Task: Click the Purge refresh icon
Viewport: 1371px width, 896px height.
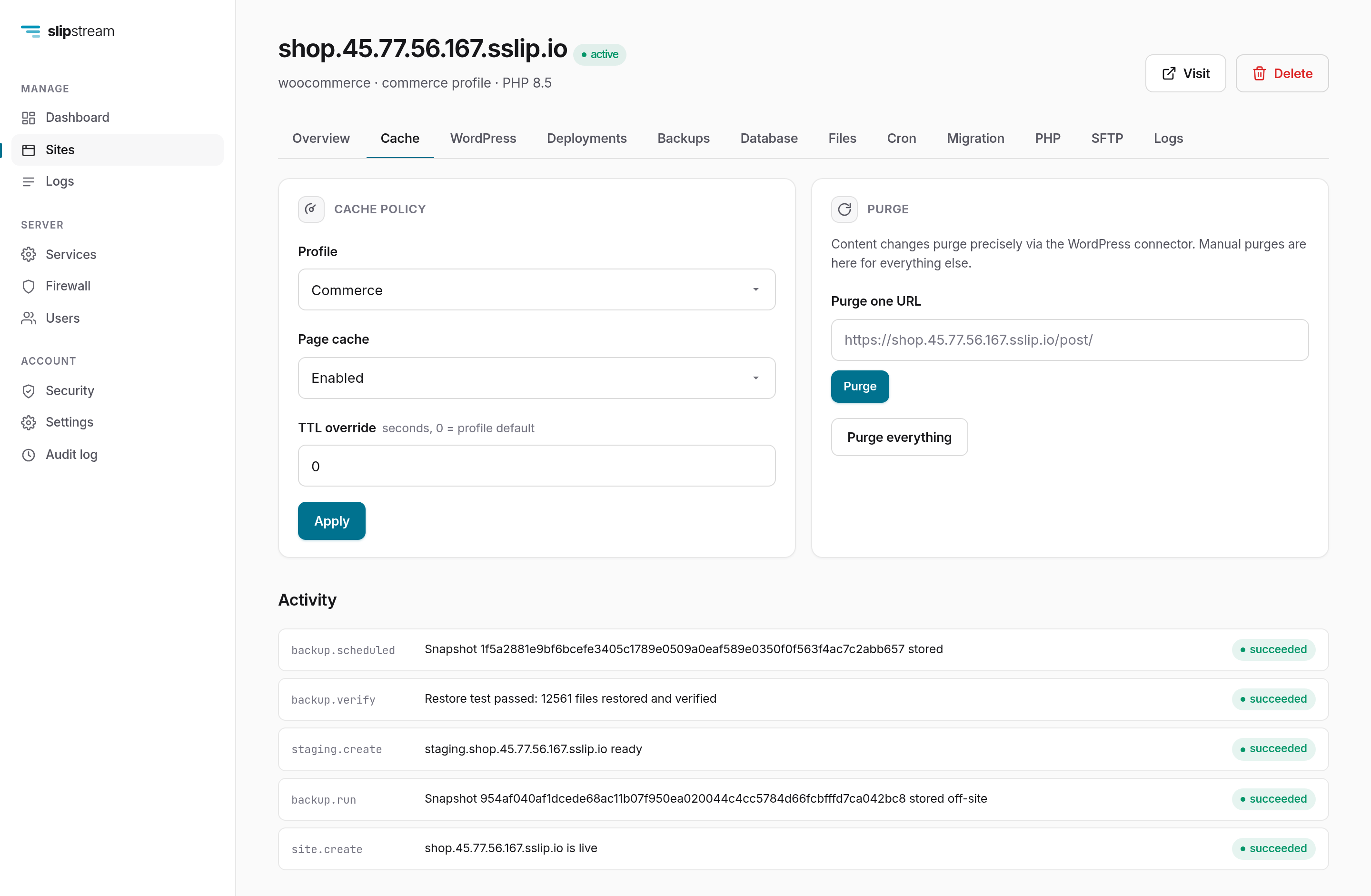Action: click(844, 209)
